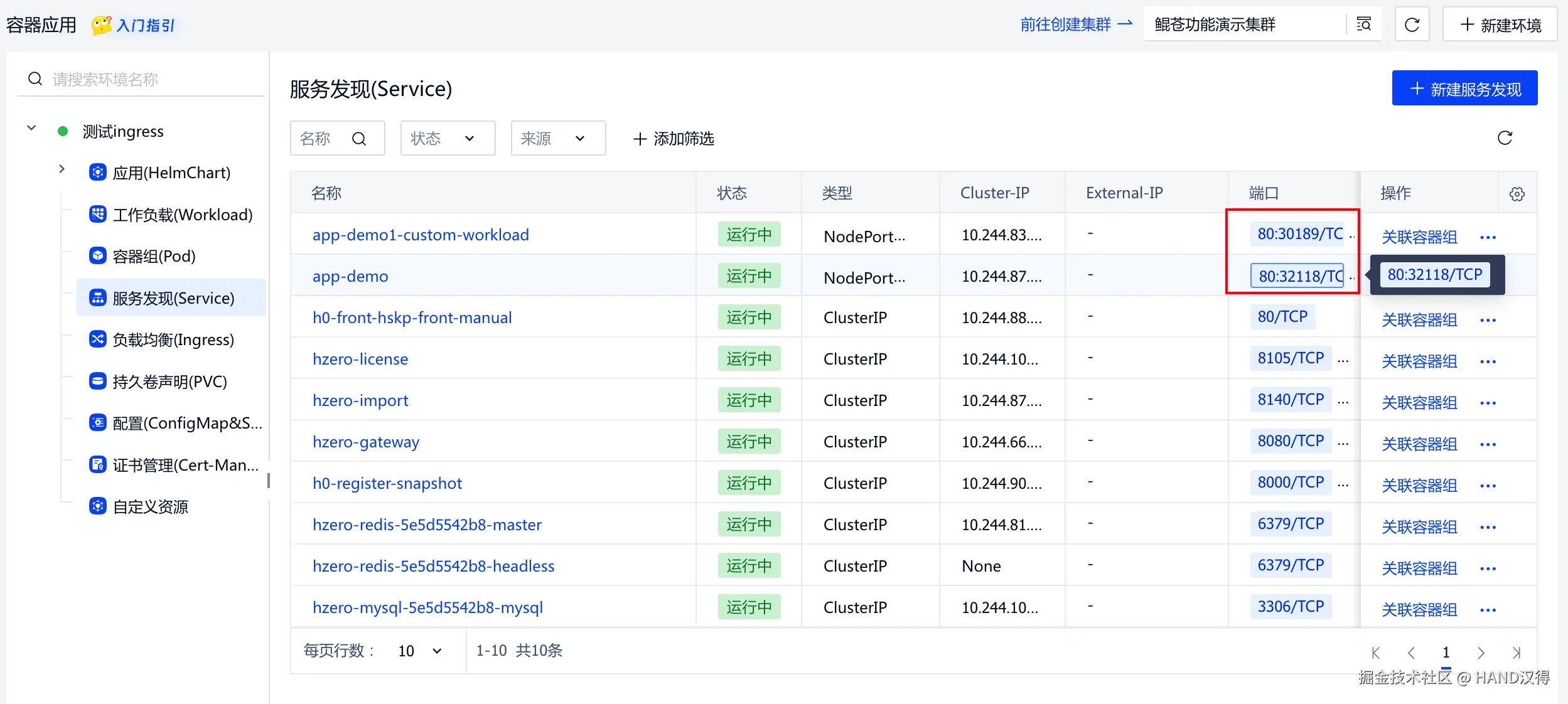Click 新建服务发现 button
1568x704 pixels.
1464,88
